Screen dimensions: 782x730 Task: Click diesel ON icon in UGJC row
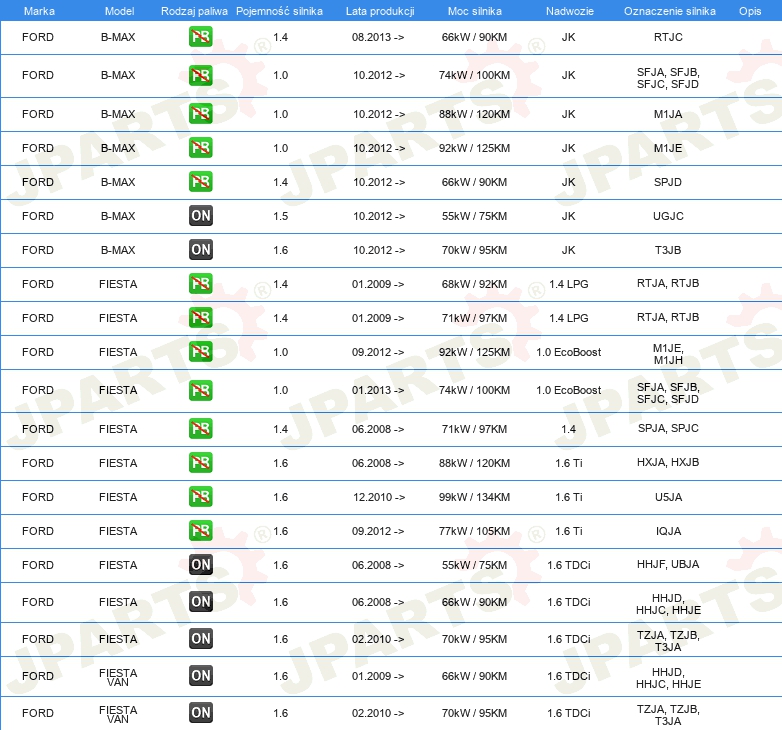click(x=201, y=215)
